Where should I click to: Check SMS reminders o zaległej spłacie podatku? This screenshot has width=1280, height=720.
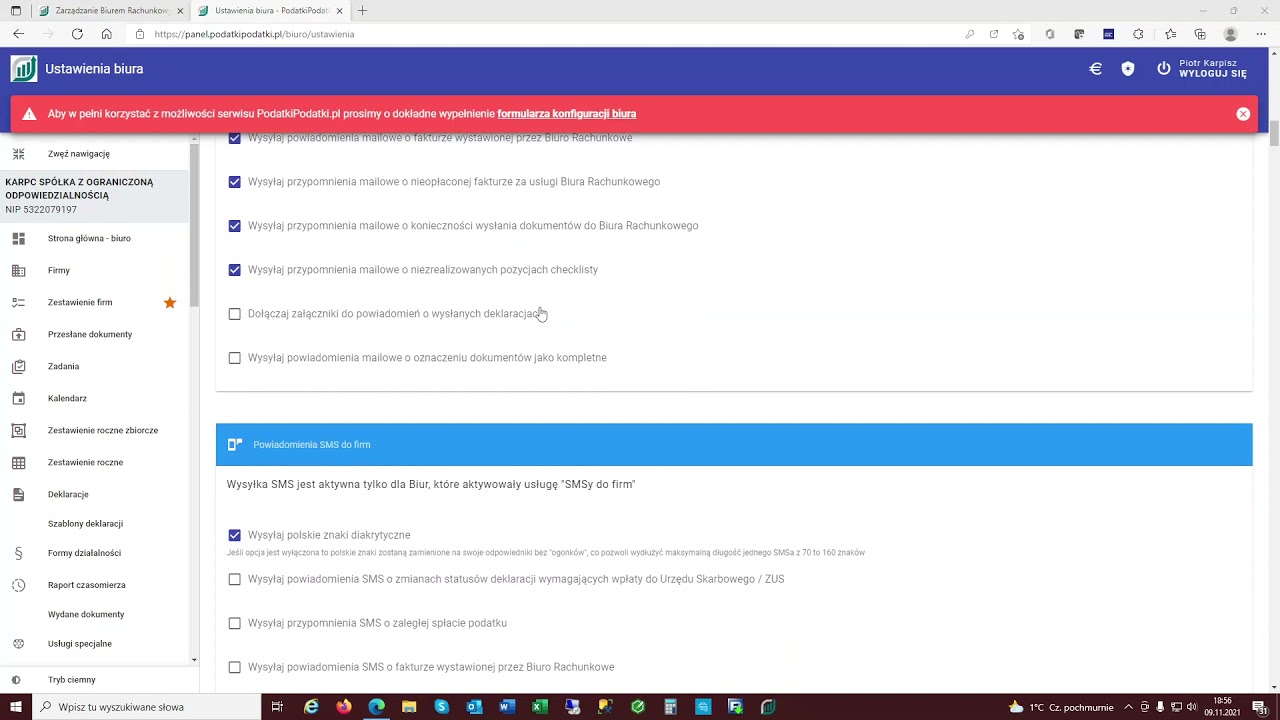click(x=234, y=623)
